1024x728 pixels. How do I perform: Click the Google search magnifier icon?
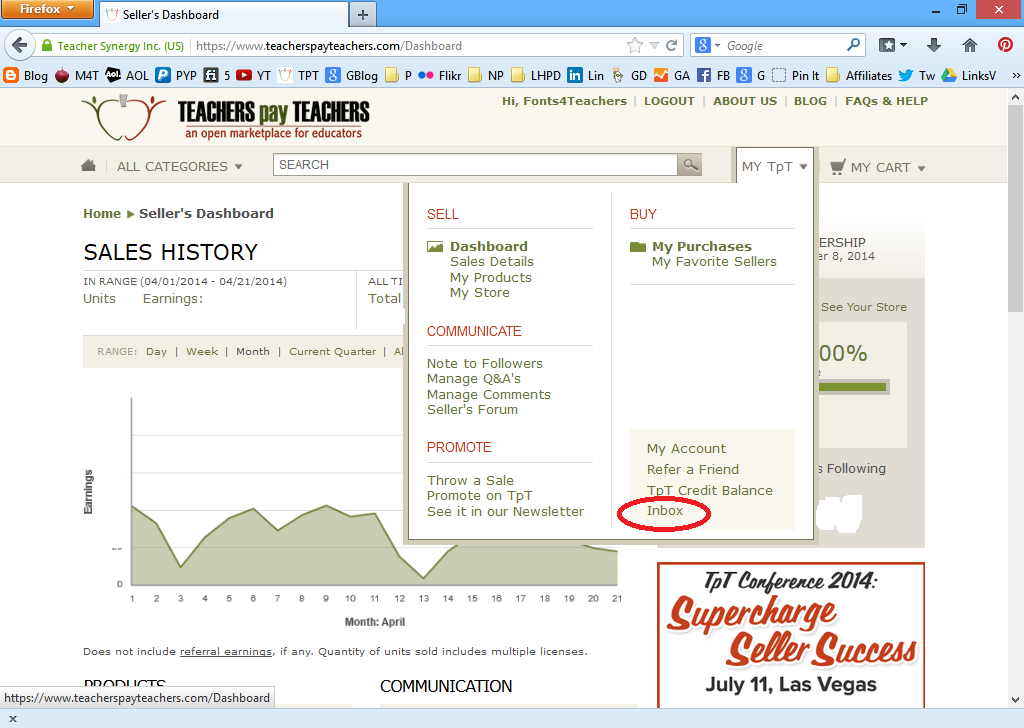[853, 45]
